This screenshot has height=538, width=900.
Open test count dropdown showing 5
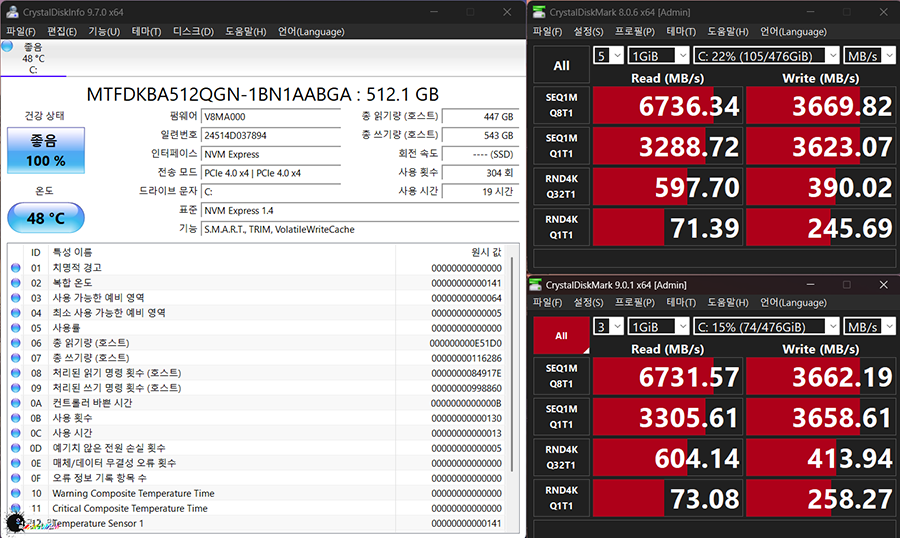608,56
